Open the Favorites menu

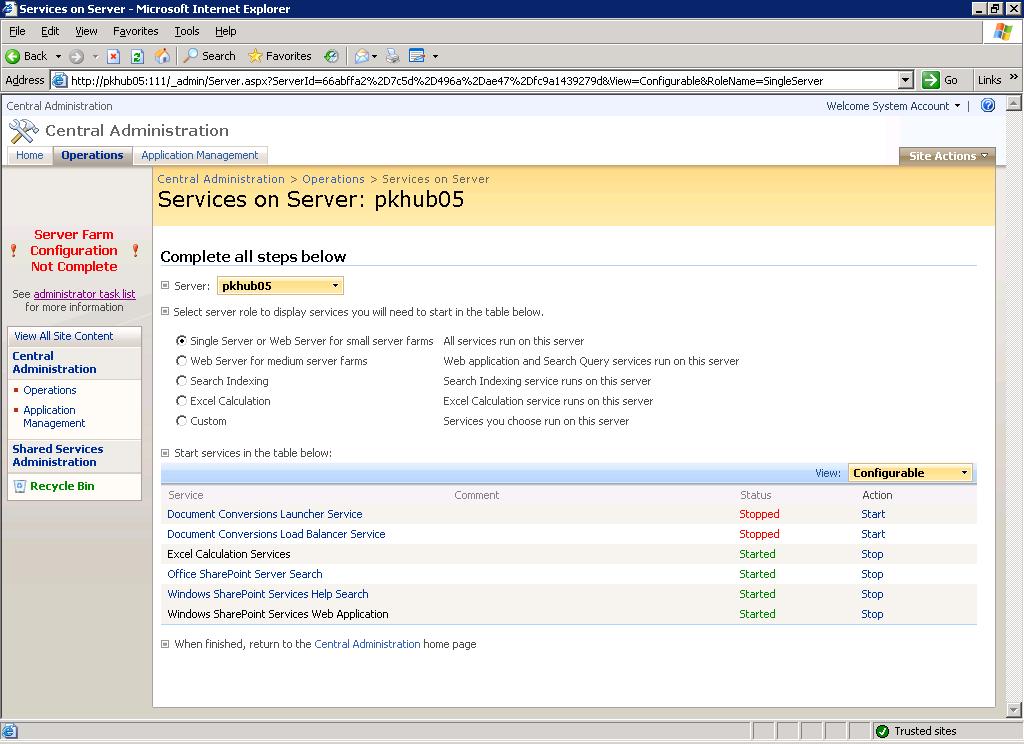135,31
